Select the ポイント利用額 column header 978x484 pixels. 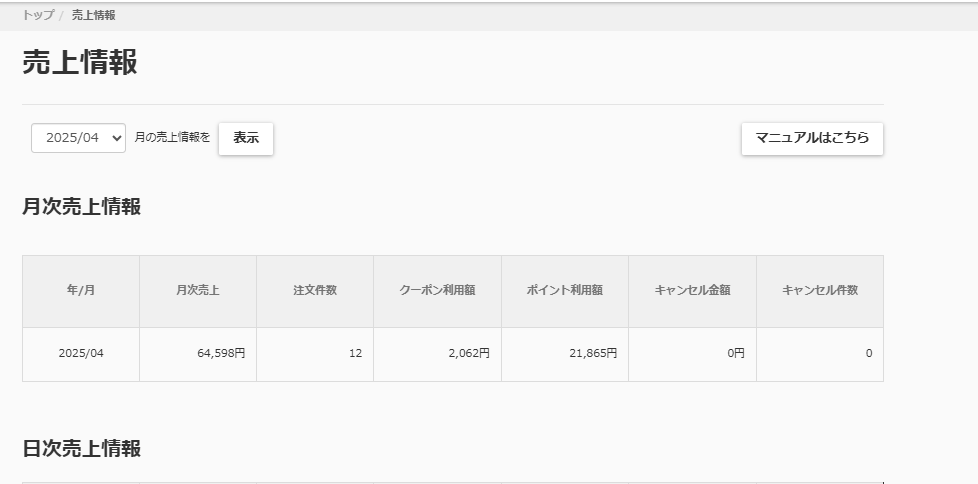(565, 291)
